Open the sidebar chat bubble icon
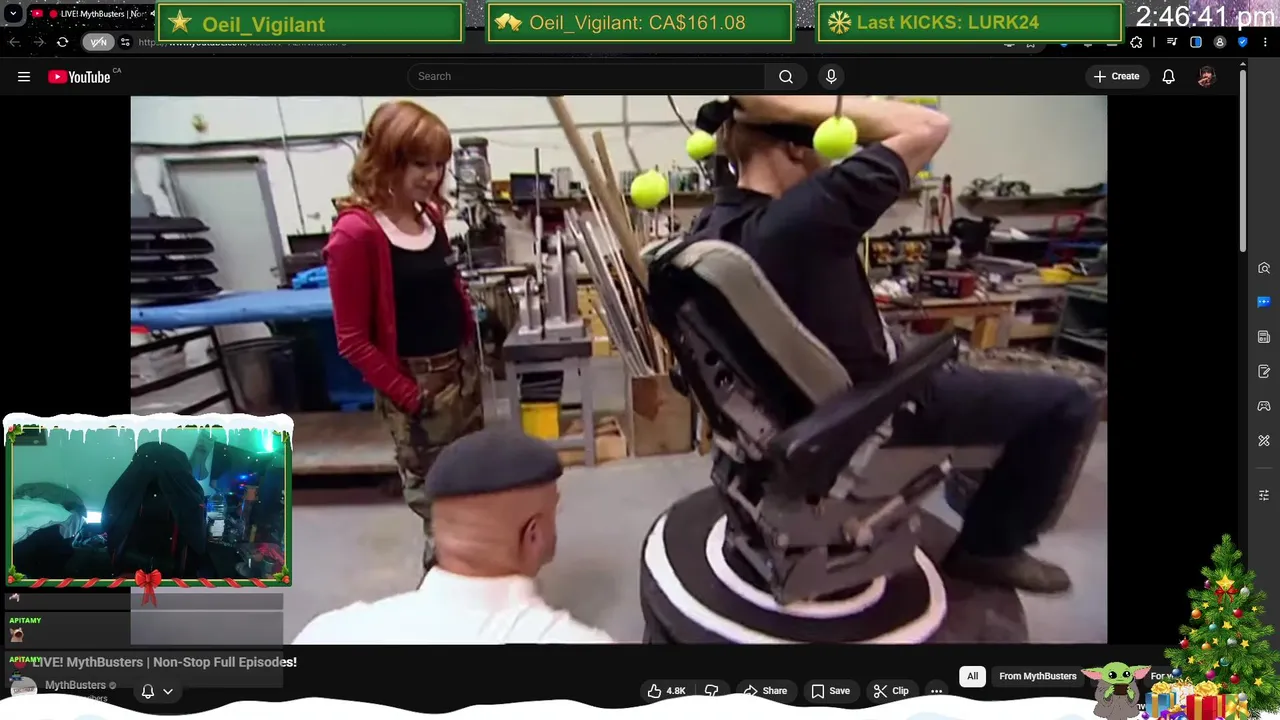The image size is (1280, 720). (x=1264, y=302)
